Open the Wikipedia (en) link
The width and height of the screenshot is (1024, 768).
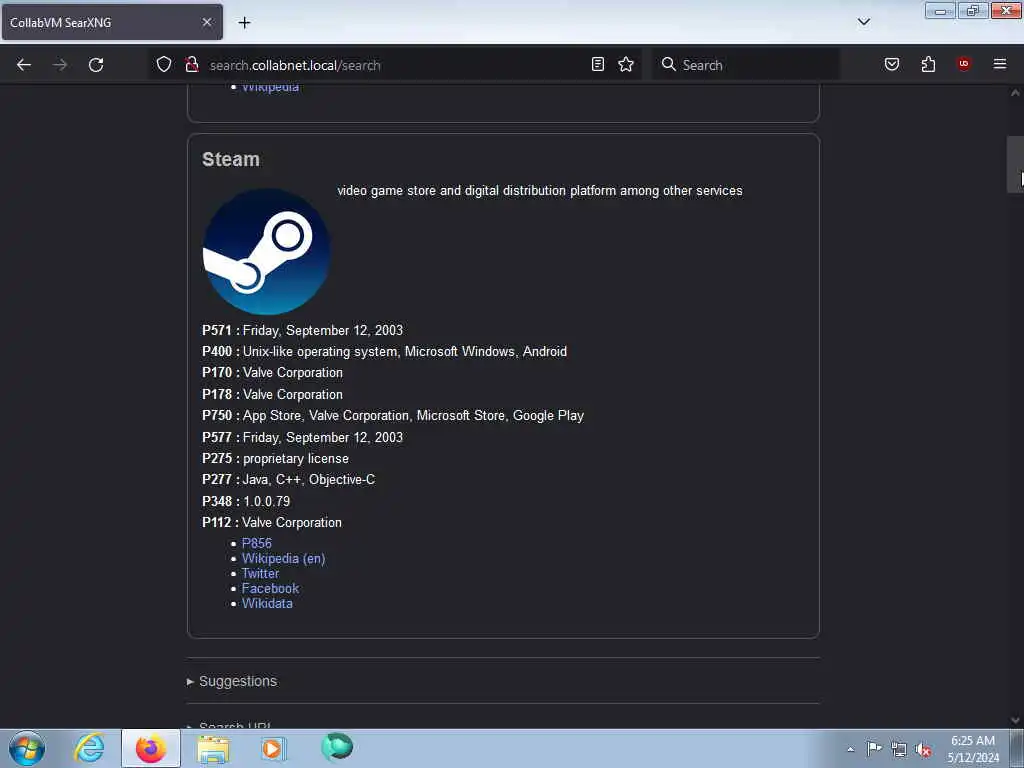[x=283, y=558]
